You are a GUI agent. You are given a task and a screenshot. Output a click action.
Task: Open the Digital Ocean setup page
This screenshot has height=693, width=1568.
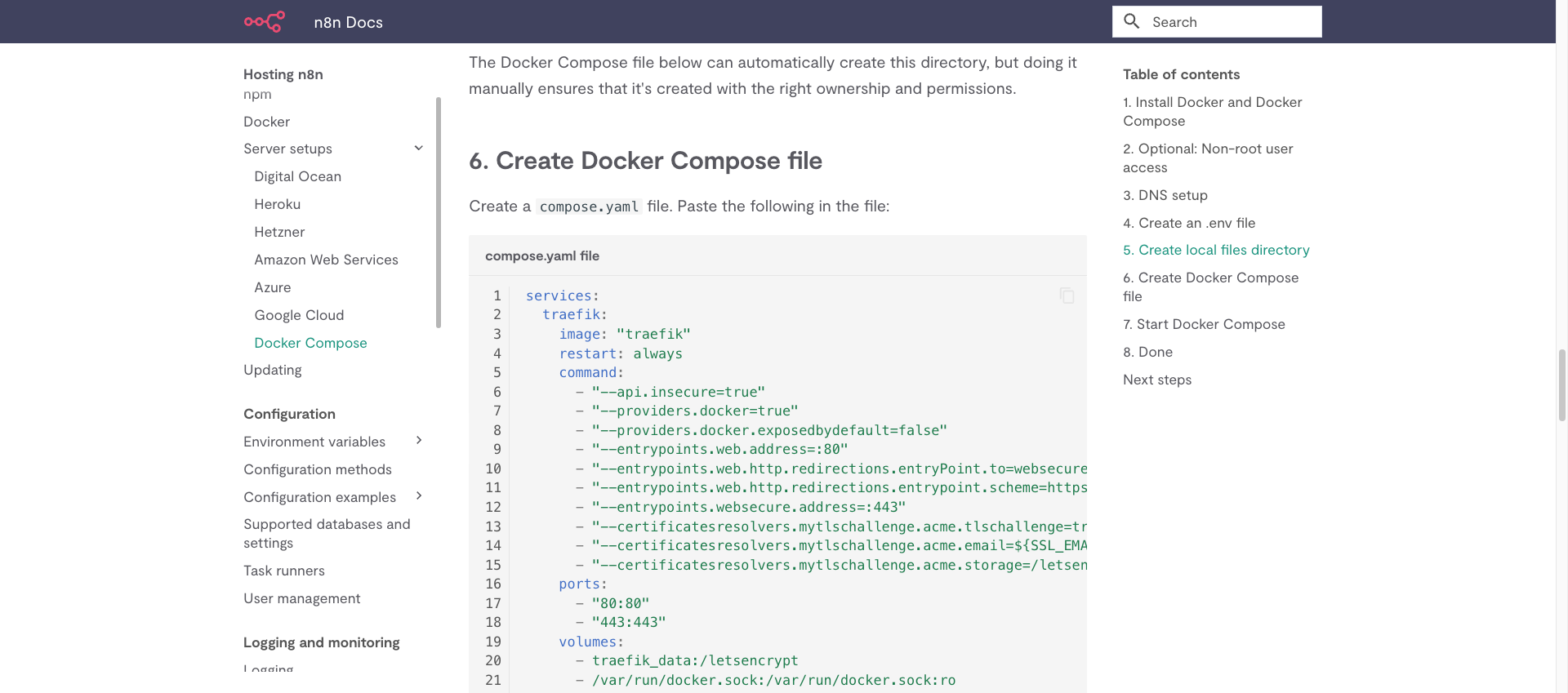coord(297,176)
